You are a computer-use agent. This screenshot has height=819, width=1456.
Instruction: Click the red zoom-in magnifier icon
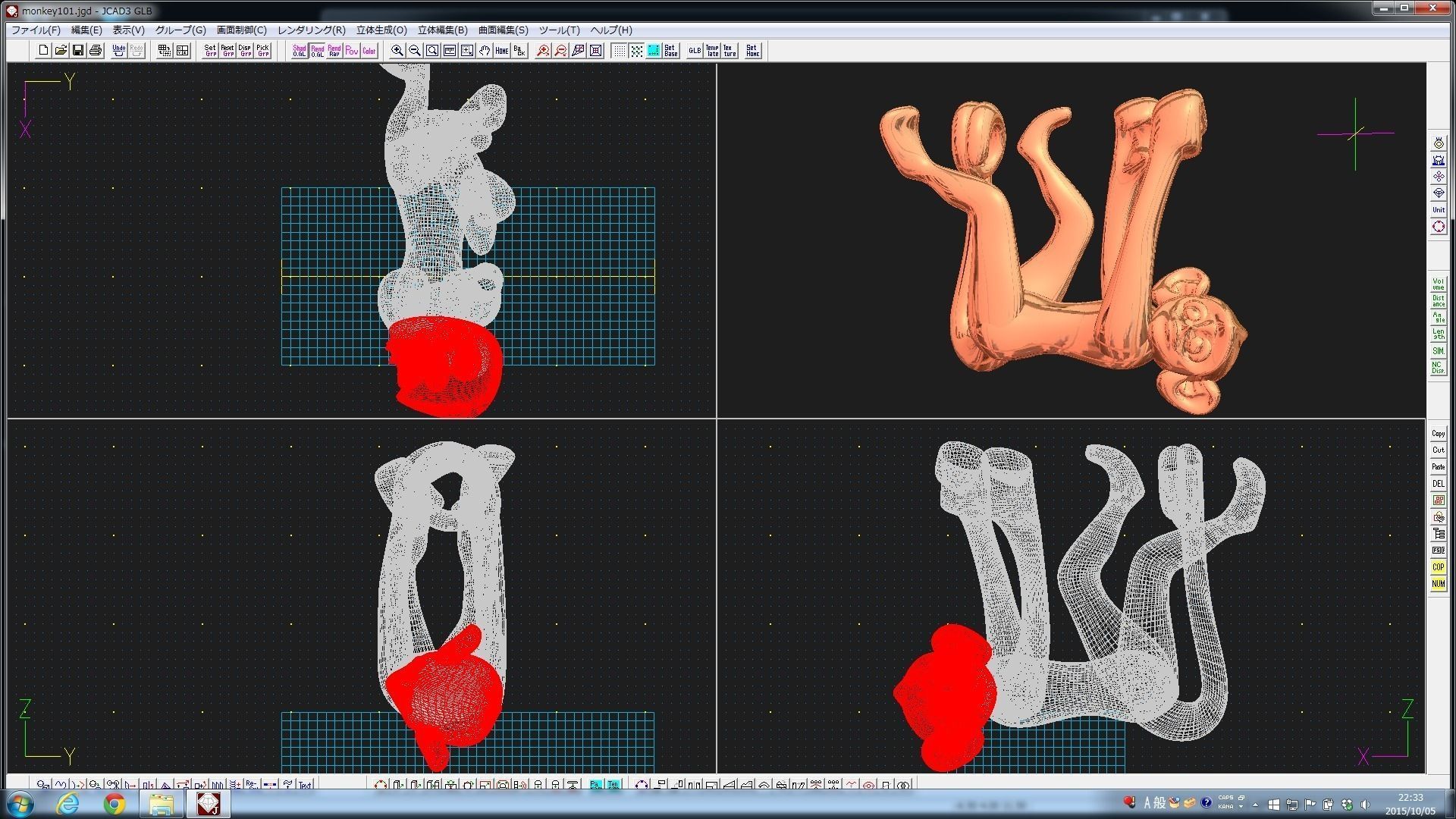point(543,51)
